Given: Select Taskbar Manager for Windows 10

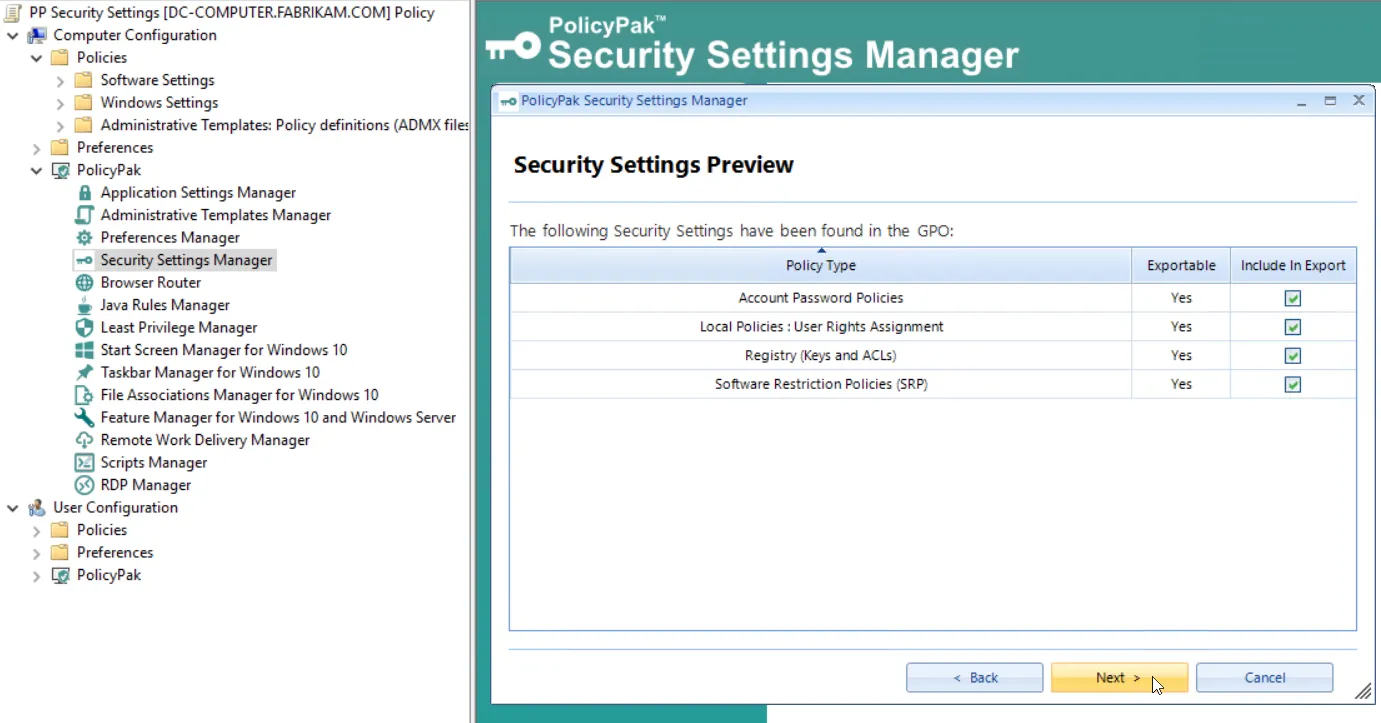Looking at the screenshot, I should tap(210, 373).
